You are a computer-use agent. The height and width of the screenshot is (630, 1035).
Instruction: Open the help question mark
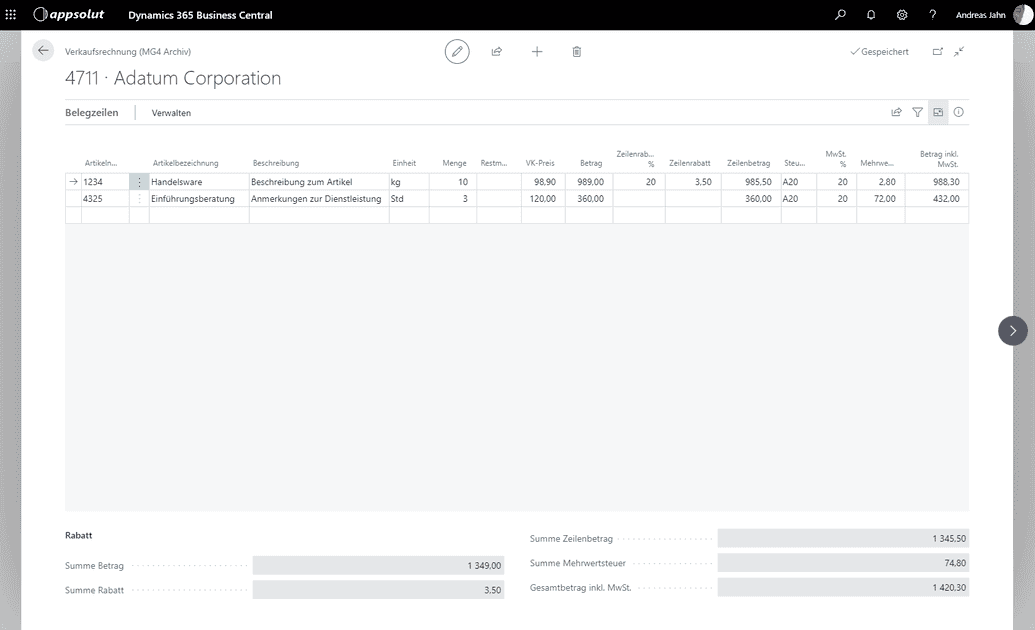click(933, 15)
